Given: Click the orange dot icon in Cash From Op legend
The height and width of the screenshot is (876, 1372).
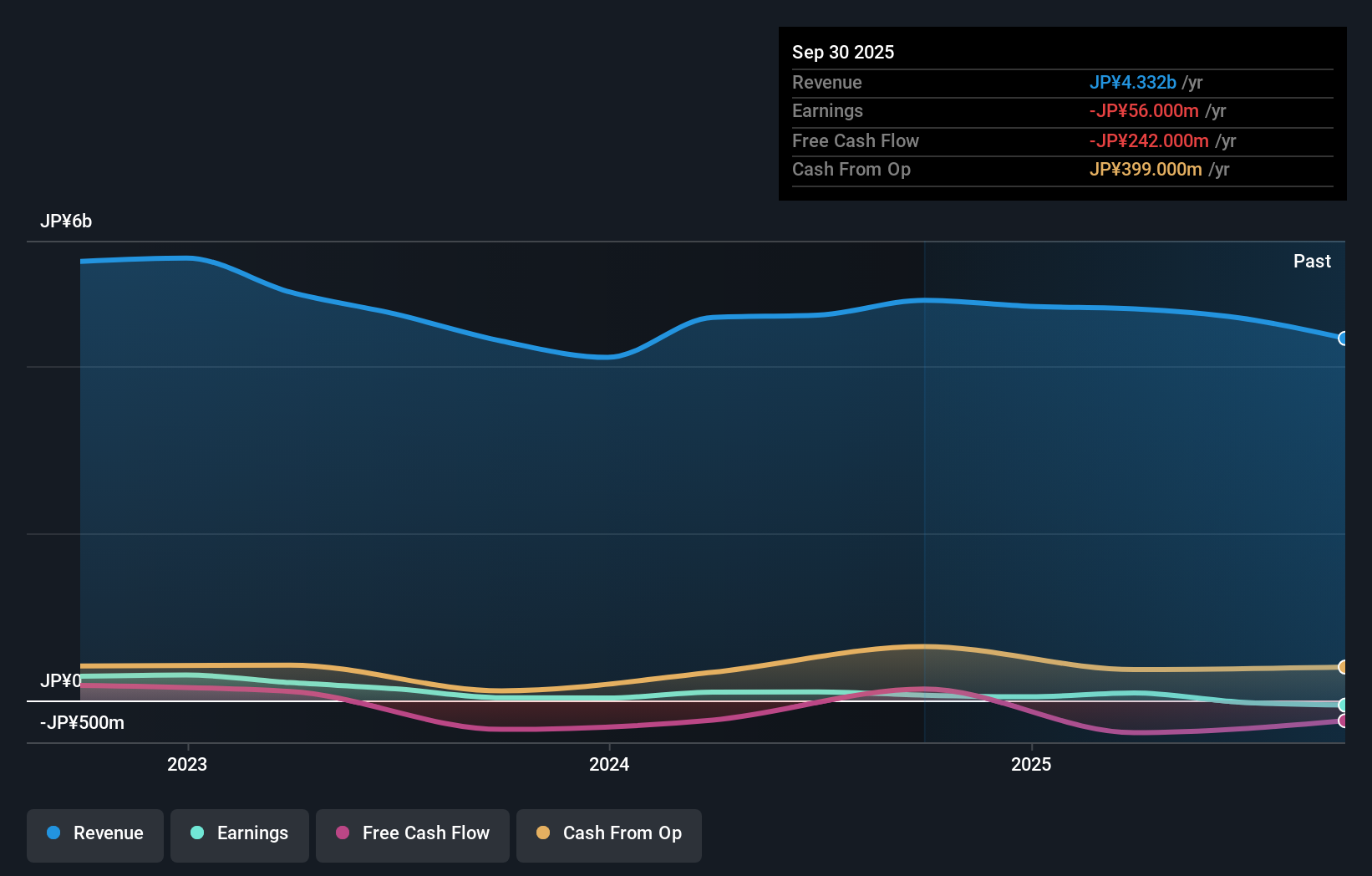Looking at the screenshot, I should [544, 833].
